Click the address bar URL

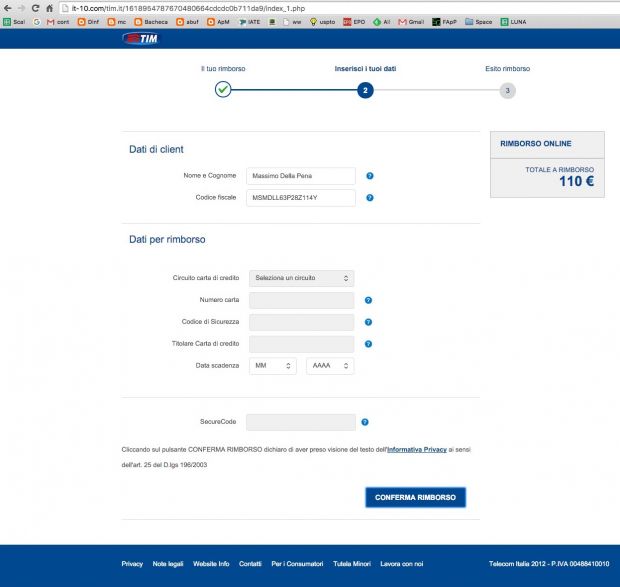(188, 8)
